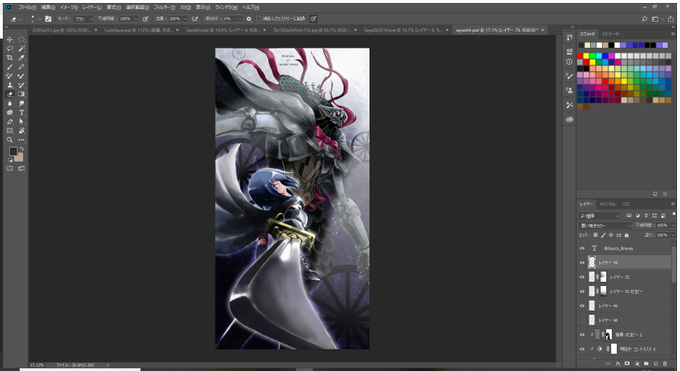Select the Rectangle shape tool
The height and width of the screenshot is (371, 680).
click(x=10, y=131)
